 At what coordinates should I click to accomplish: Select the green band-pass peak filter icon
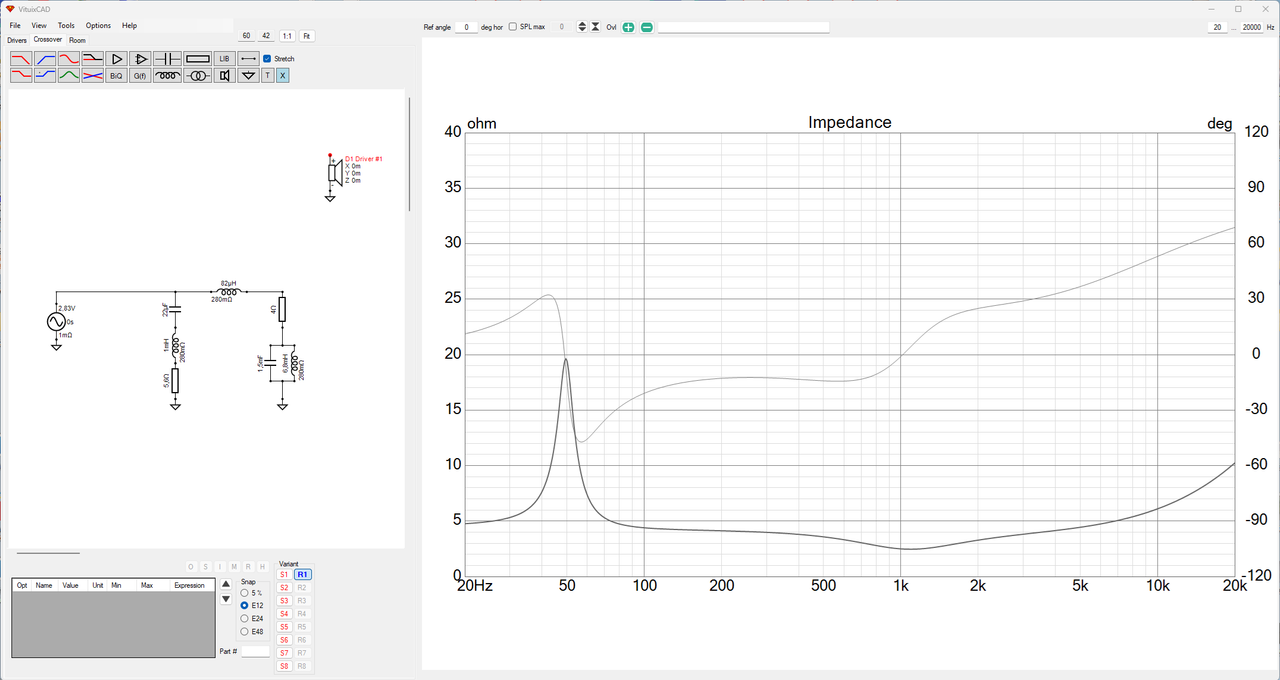(x=68, y=75)
